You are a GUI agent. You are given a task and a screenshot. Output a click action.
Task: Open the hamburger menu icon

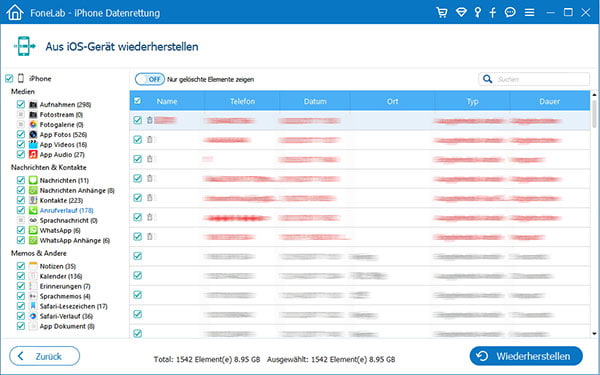(530, 13)
